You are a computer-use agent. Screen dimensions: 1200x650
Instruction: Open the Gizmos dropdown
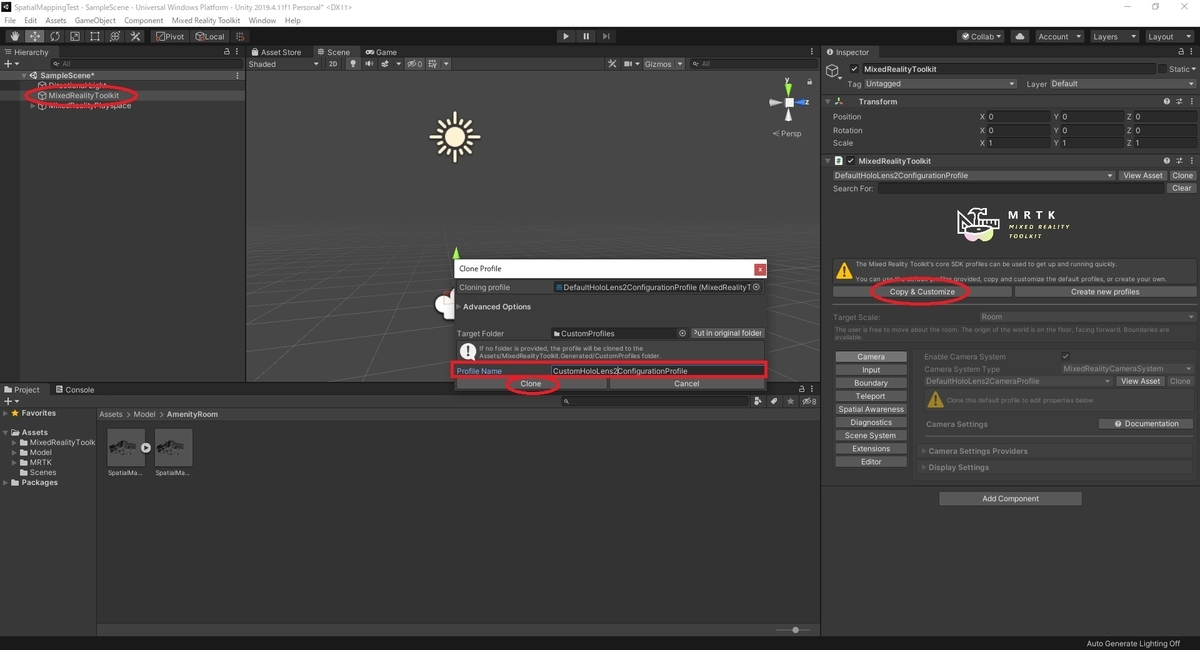664,64
